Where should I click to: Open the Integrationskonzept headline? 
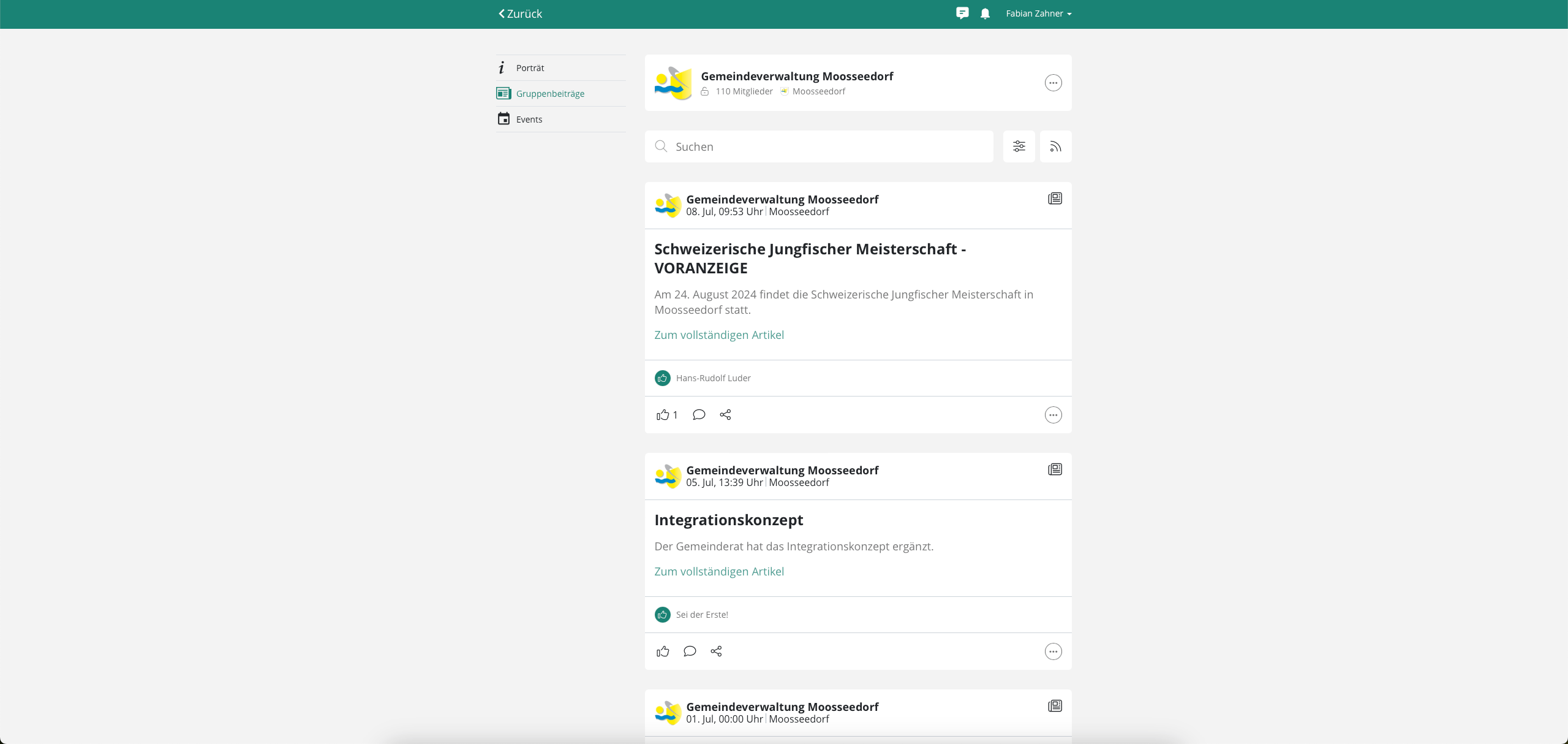728,520
